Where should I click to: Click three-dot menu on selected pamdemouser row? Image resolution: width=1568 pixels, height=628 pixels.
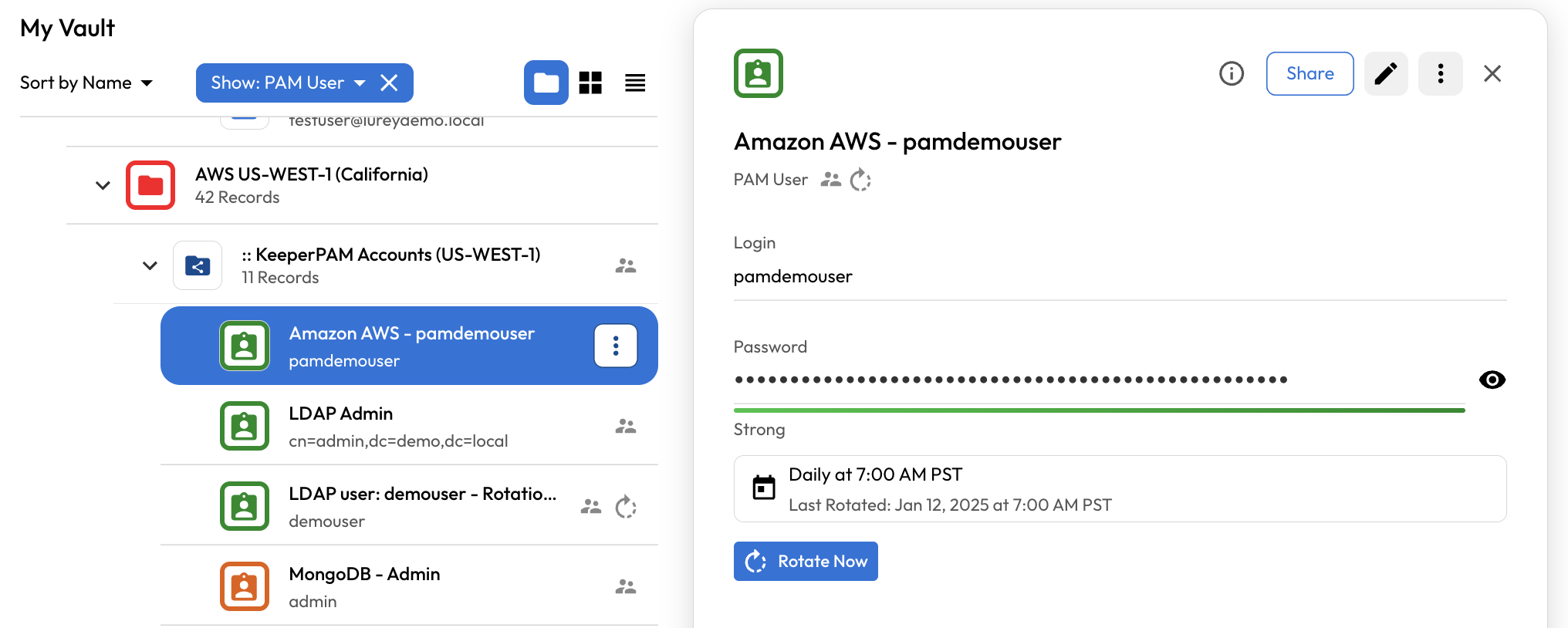pos(615,346)
